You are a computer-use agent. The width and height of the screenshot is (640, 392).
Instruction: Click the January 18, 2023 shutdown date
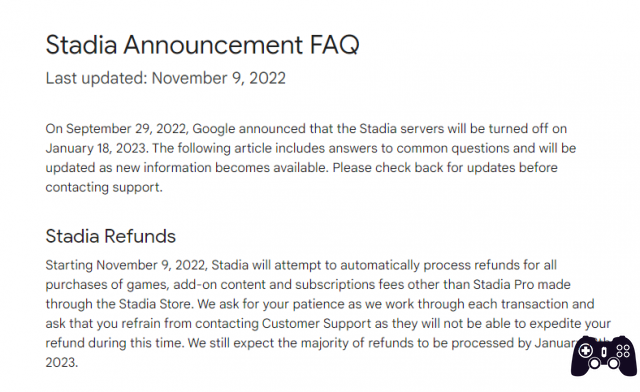point(96,148)
